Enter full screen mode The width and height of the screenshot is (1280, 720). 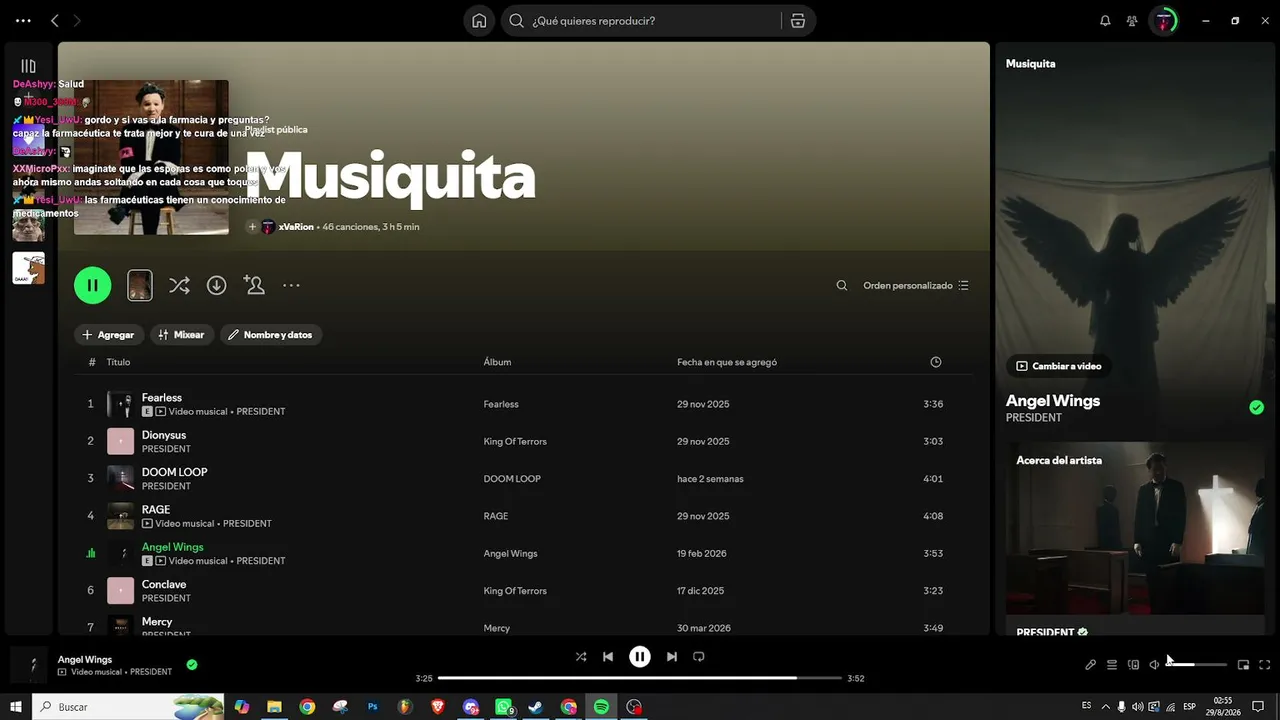click(1265, 665)
